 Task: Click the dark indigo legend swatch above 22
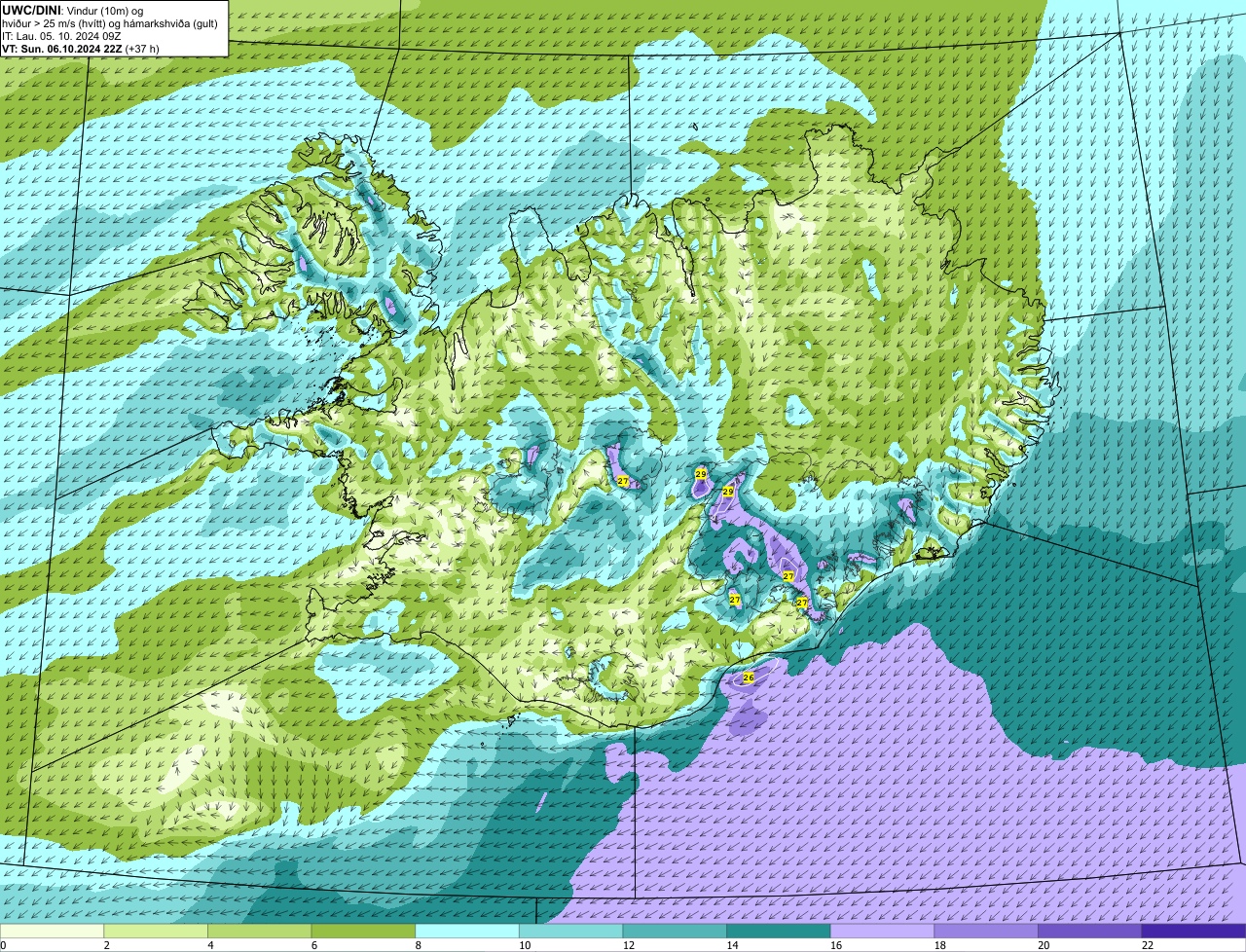point(1193,932)
